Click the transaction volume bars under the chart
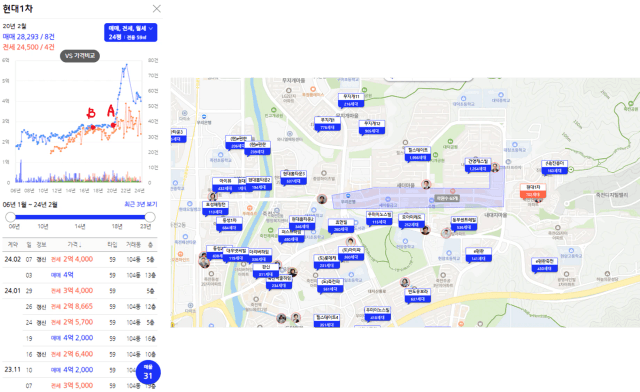Viewport: 640px width, 392px height. coord(79,177)
